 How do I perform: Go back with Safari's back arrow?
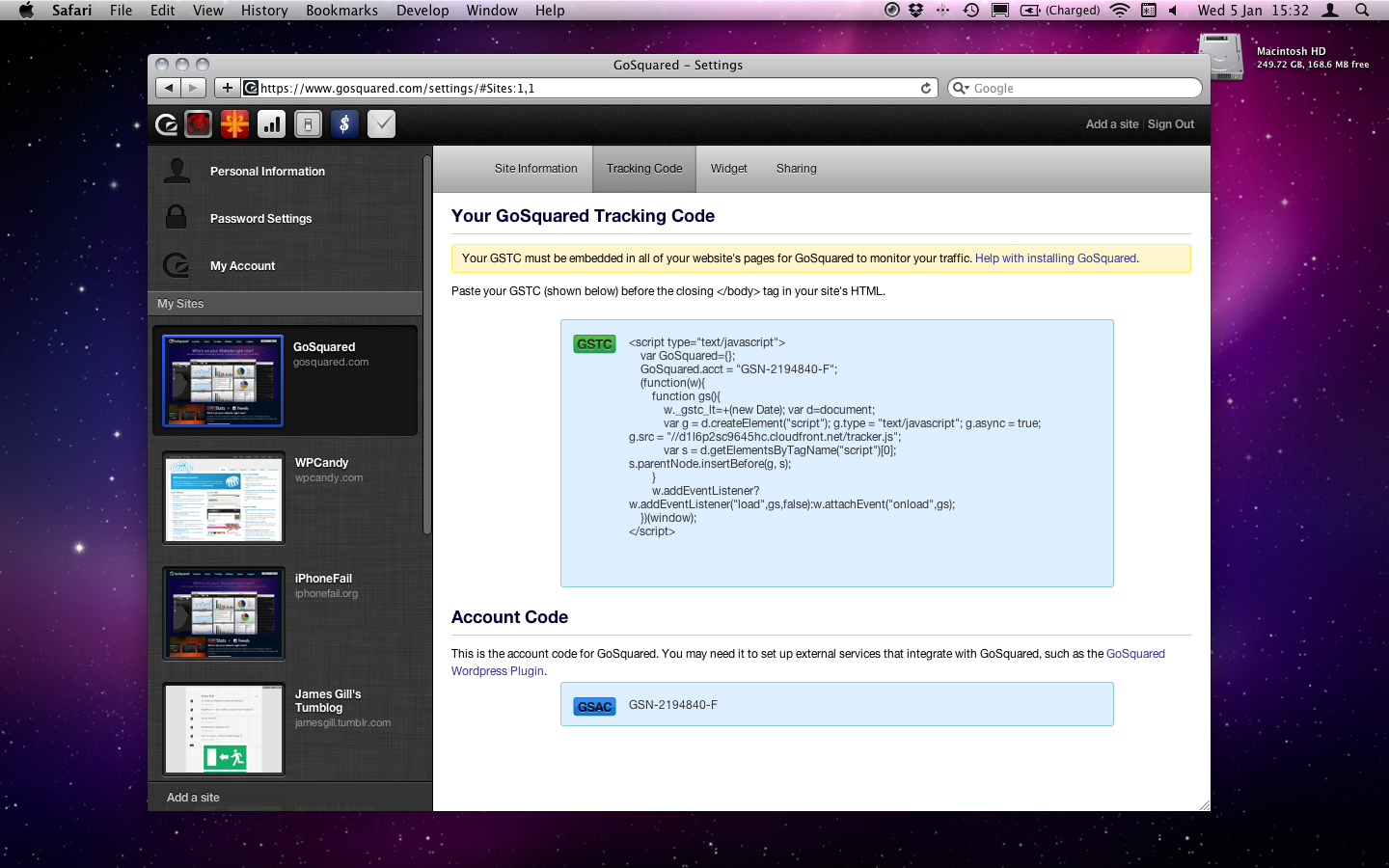point(169,88)
